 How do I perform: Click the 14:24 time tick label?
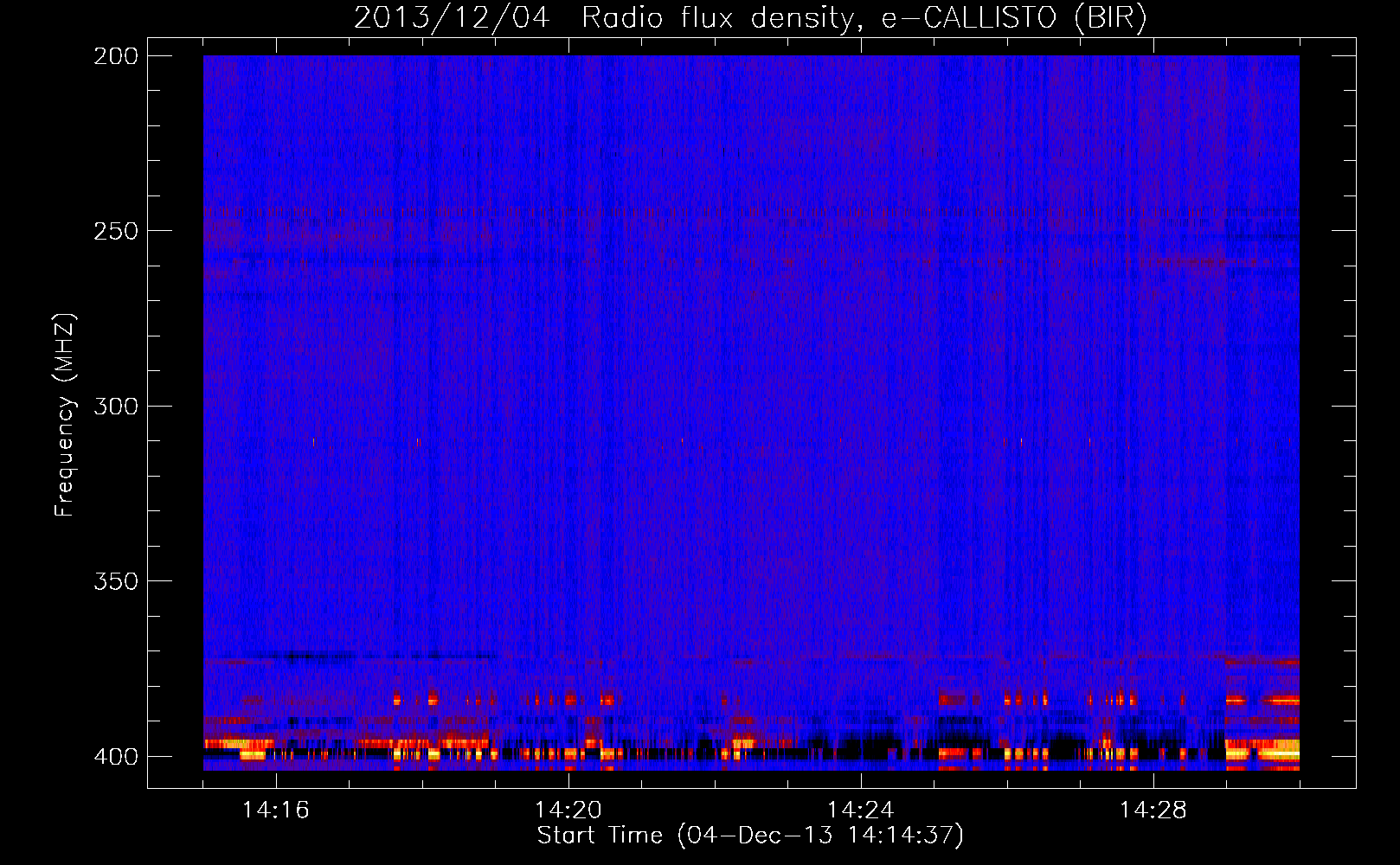coord(861,811)
